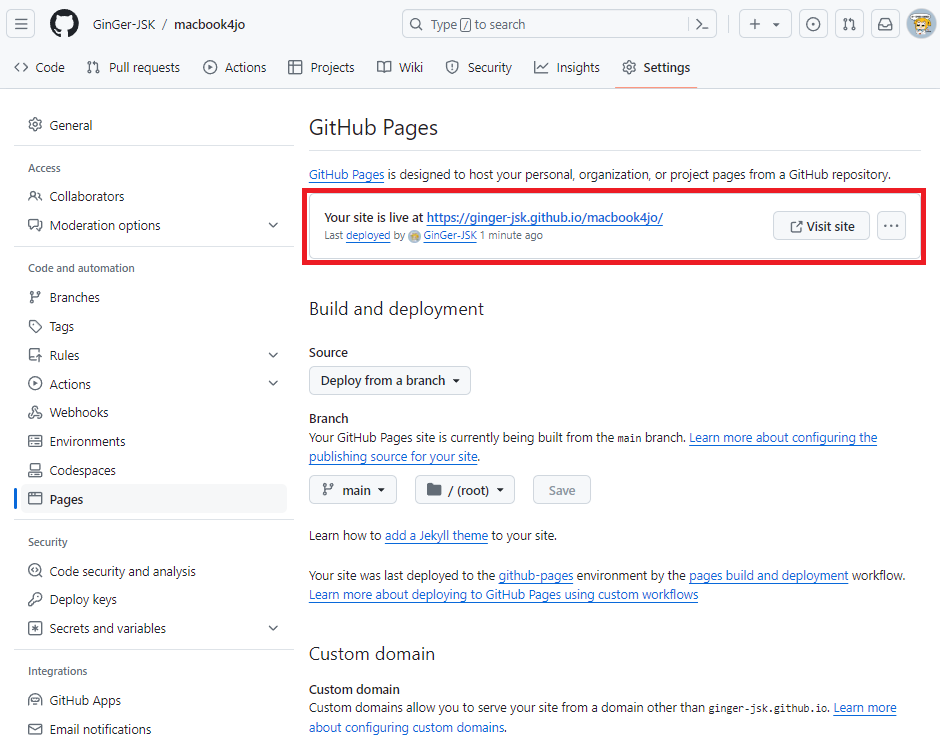Expand the Rules section chevron
This screenshot has height=735, width=940.
point(273,355)
